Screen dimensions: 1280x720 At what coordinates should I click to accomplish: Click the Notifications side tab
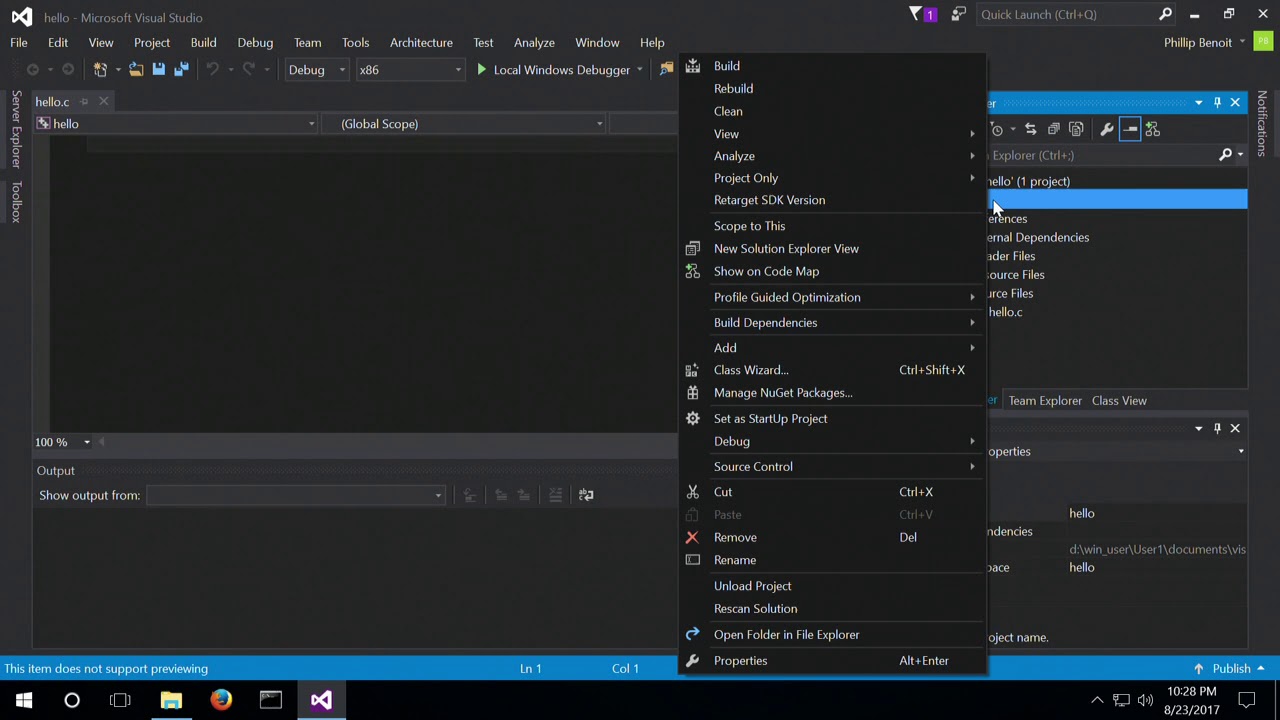click(x=1262, y=123)
